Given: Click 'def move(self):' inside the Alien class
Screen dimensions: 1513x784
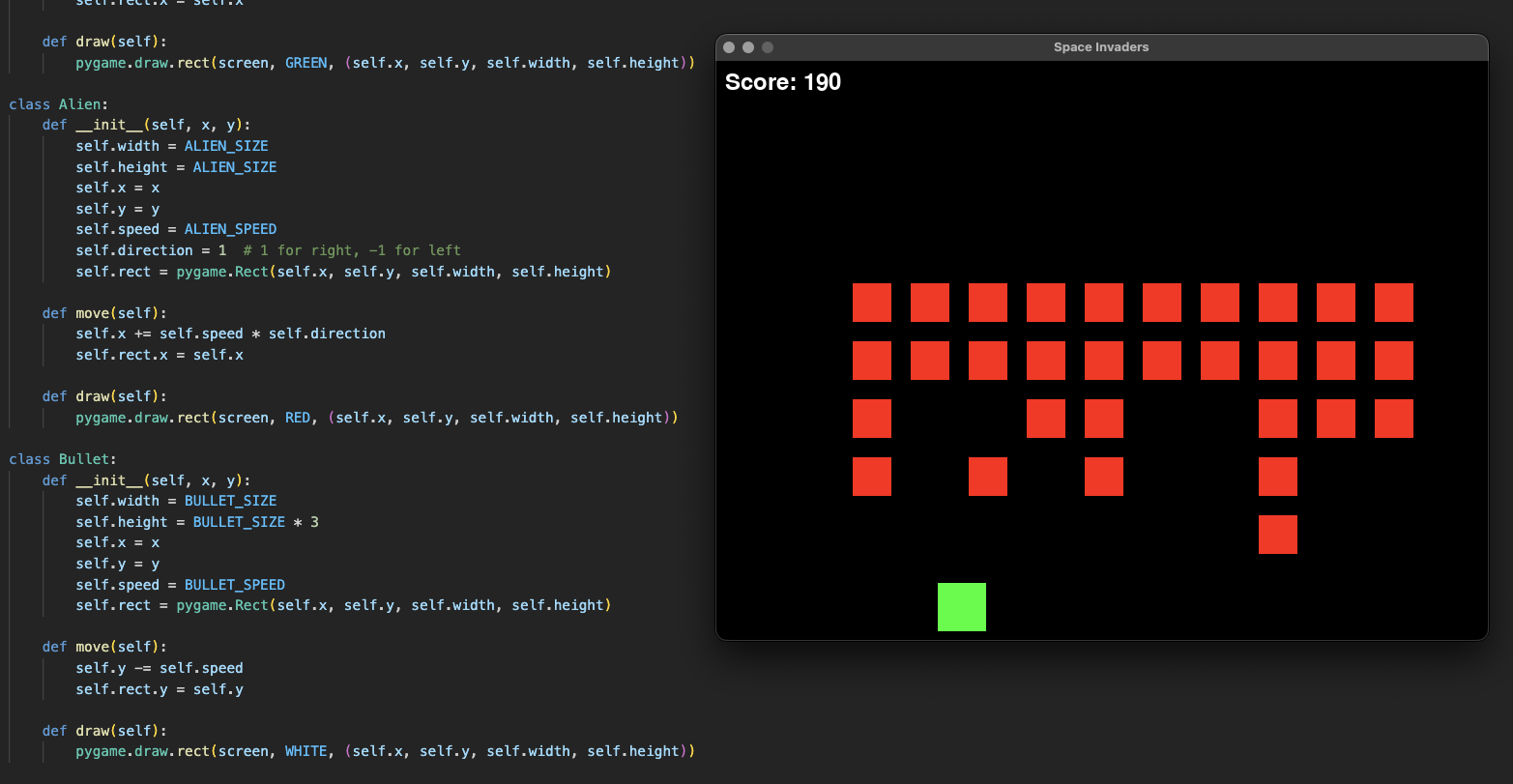Looking at the screenshot, I should pos(104,313).
